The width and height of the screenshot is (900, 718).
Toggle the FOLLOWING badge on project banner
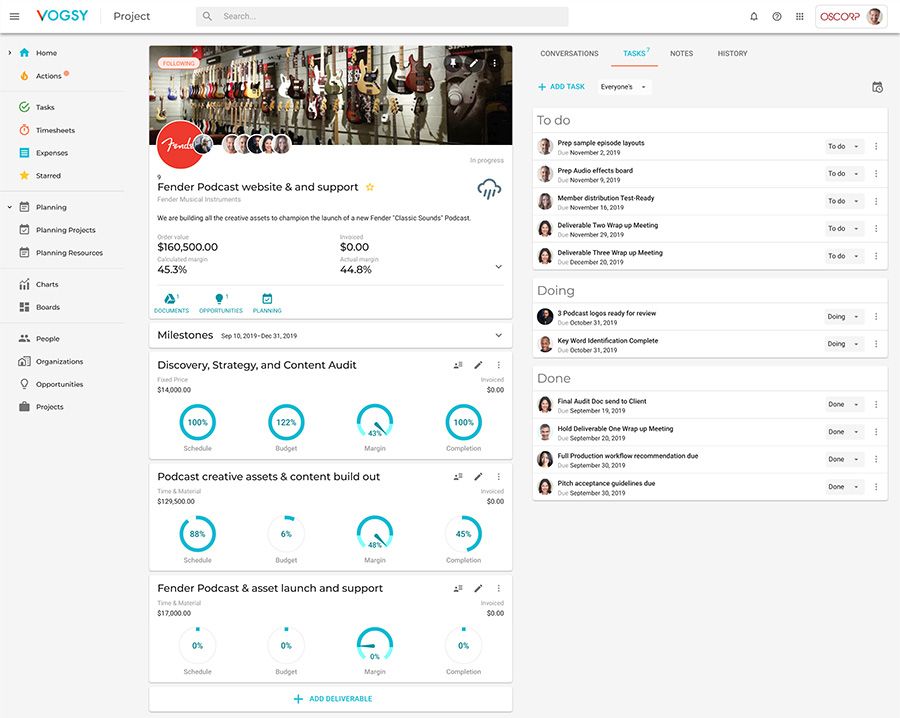(179, 63)
